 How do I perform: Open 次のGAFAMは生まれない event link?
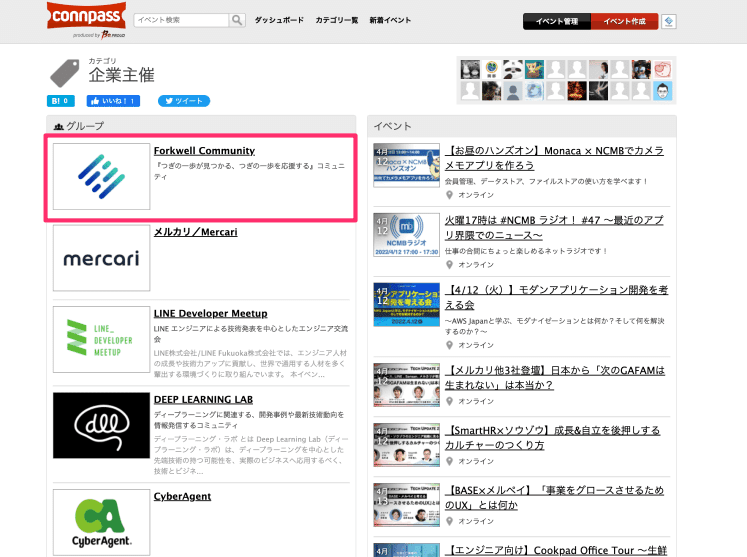pos(555,377)
